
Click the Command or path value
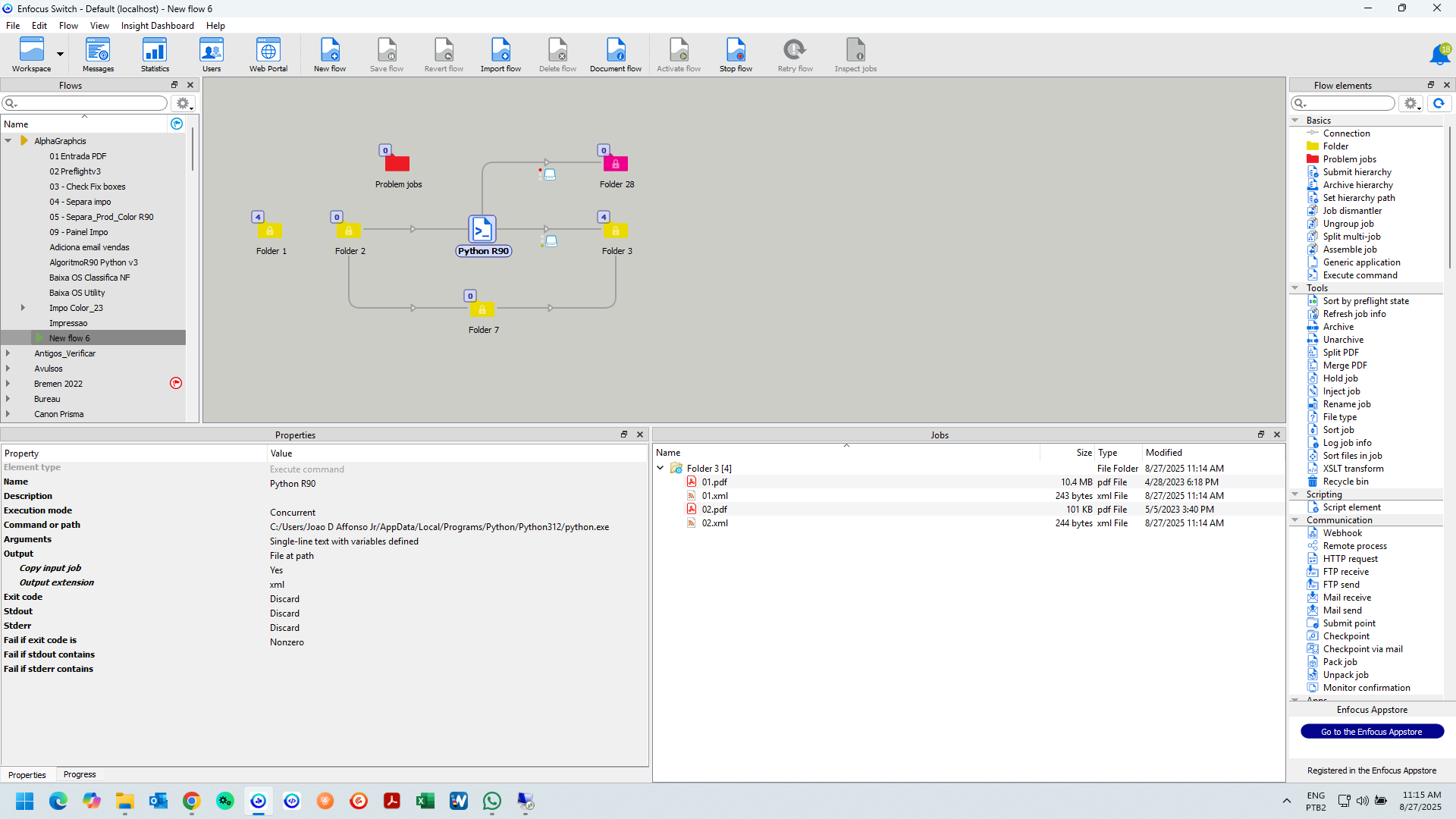(439, 527)
